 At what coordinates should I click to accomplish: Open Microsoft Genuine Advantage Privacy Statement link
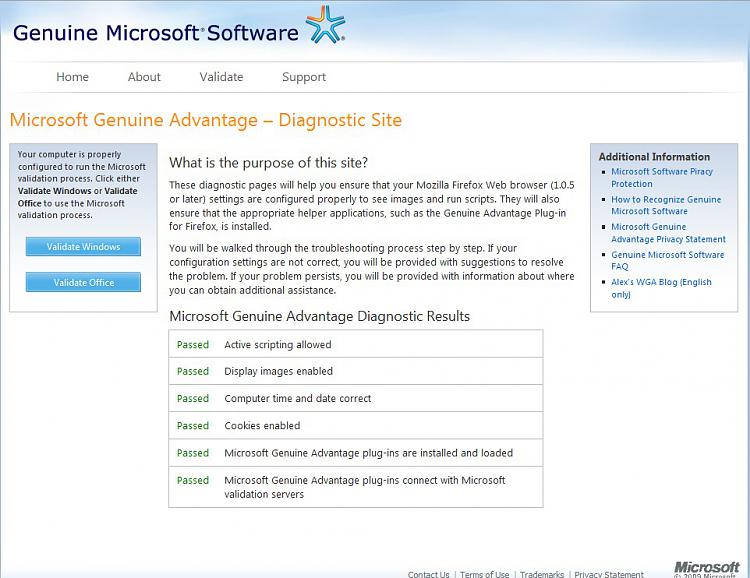click(x=668, y=233)
